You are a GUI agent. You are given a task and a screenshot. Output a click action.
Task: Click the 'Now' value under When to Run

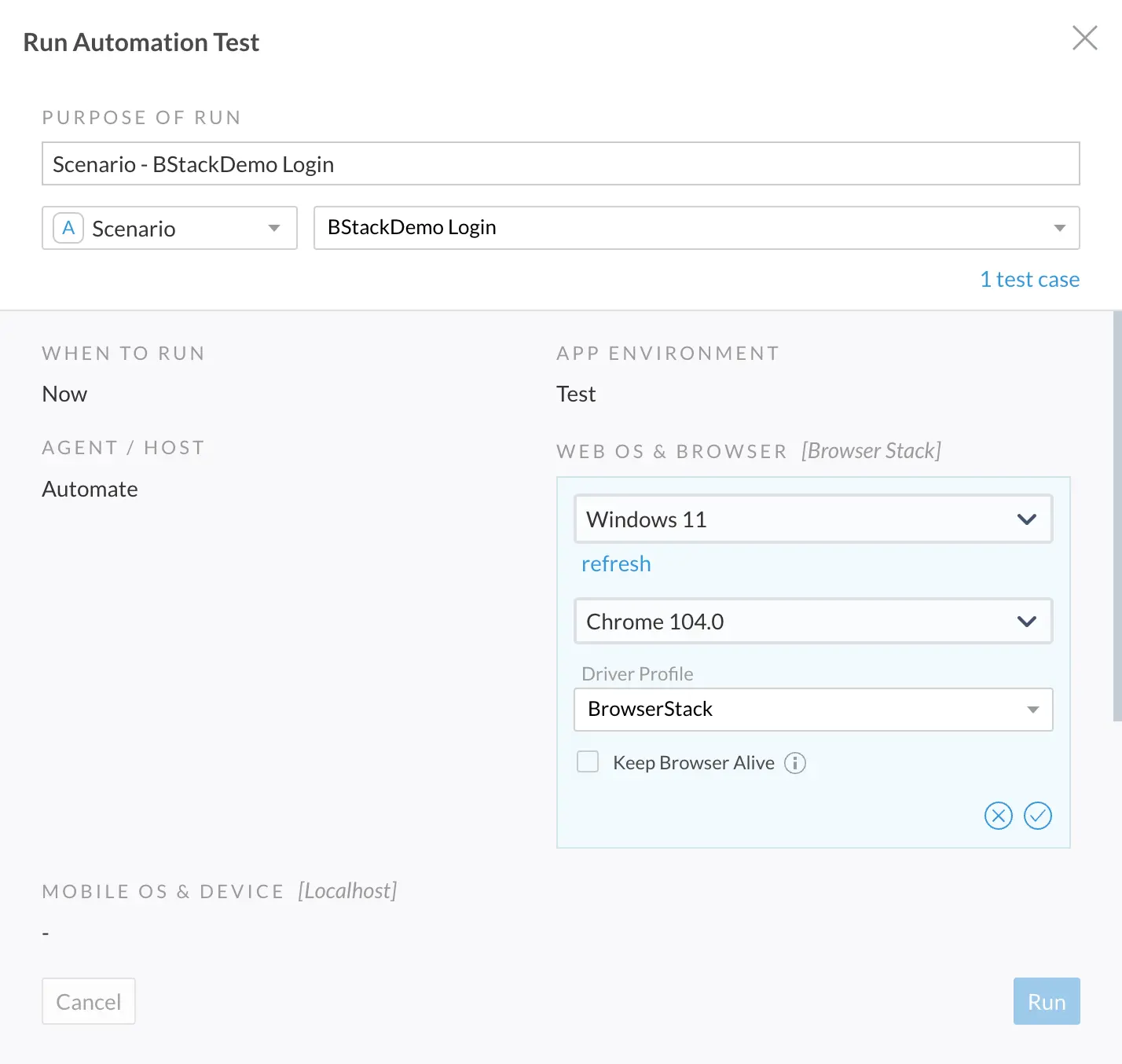click(x=64, y=394)
